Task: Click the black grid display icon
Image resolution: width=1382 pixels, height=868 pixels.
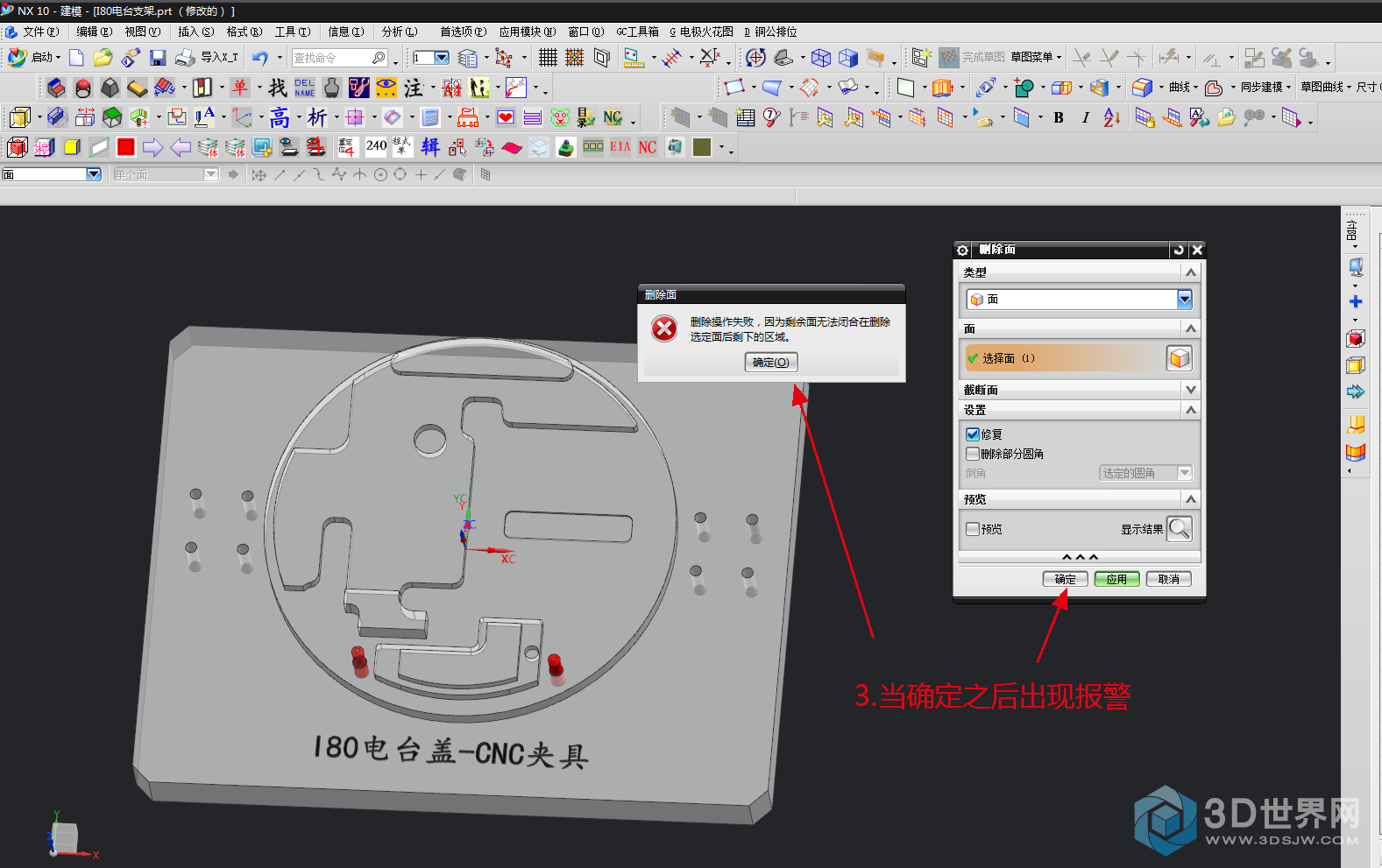Action: coord(548,58)
